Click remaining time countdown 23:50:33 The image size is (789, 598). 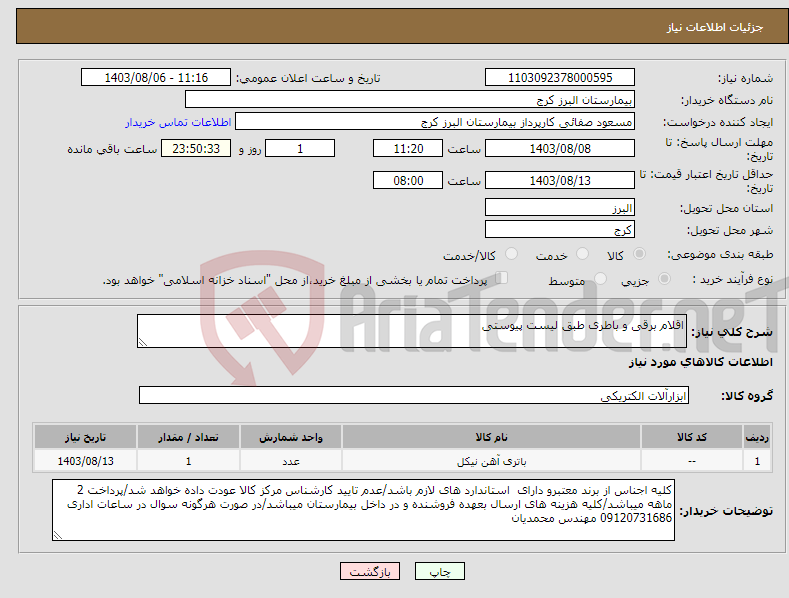pyautogui.click(x=196, y=148)
